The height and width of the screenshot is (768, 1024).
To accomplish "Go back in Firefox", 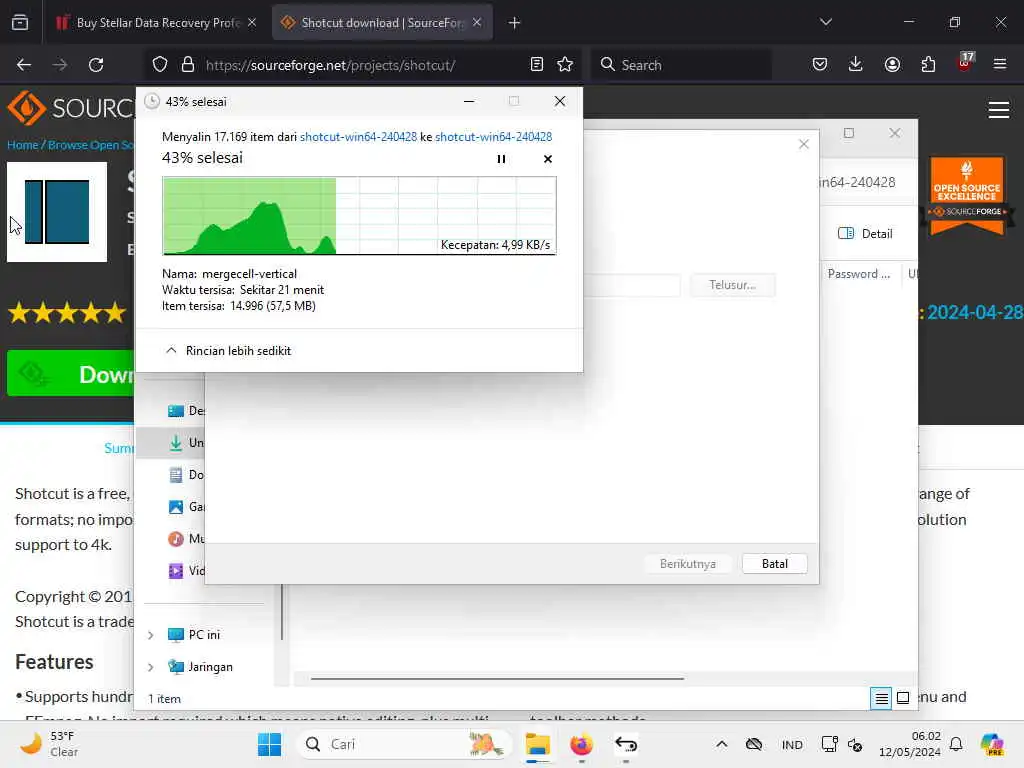I will [24, 65].
